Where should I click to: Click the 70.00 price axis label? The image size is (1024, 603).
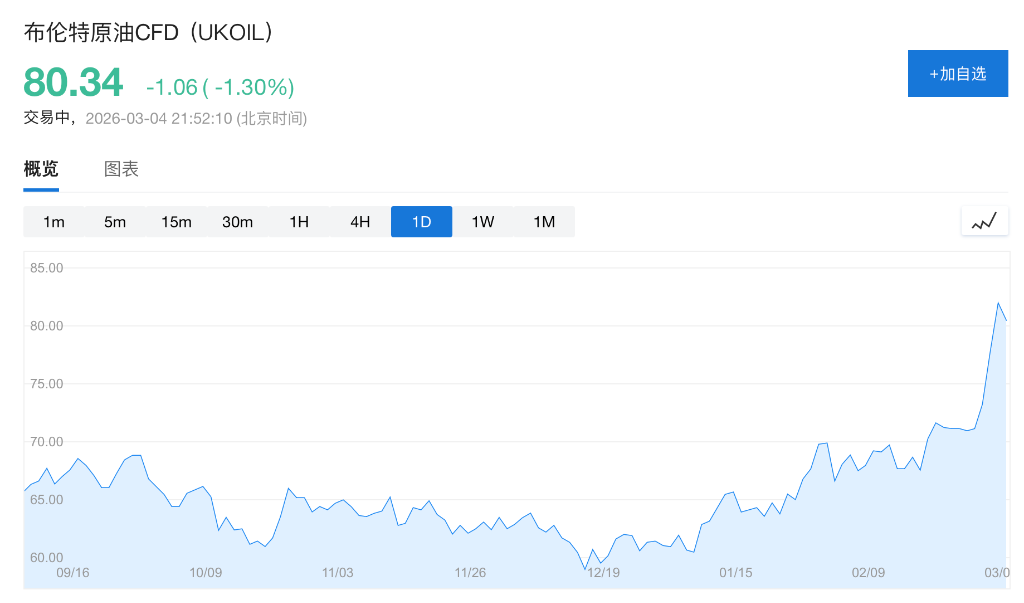pyautogui.click(x=47, y=442)
